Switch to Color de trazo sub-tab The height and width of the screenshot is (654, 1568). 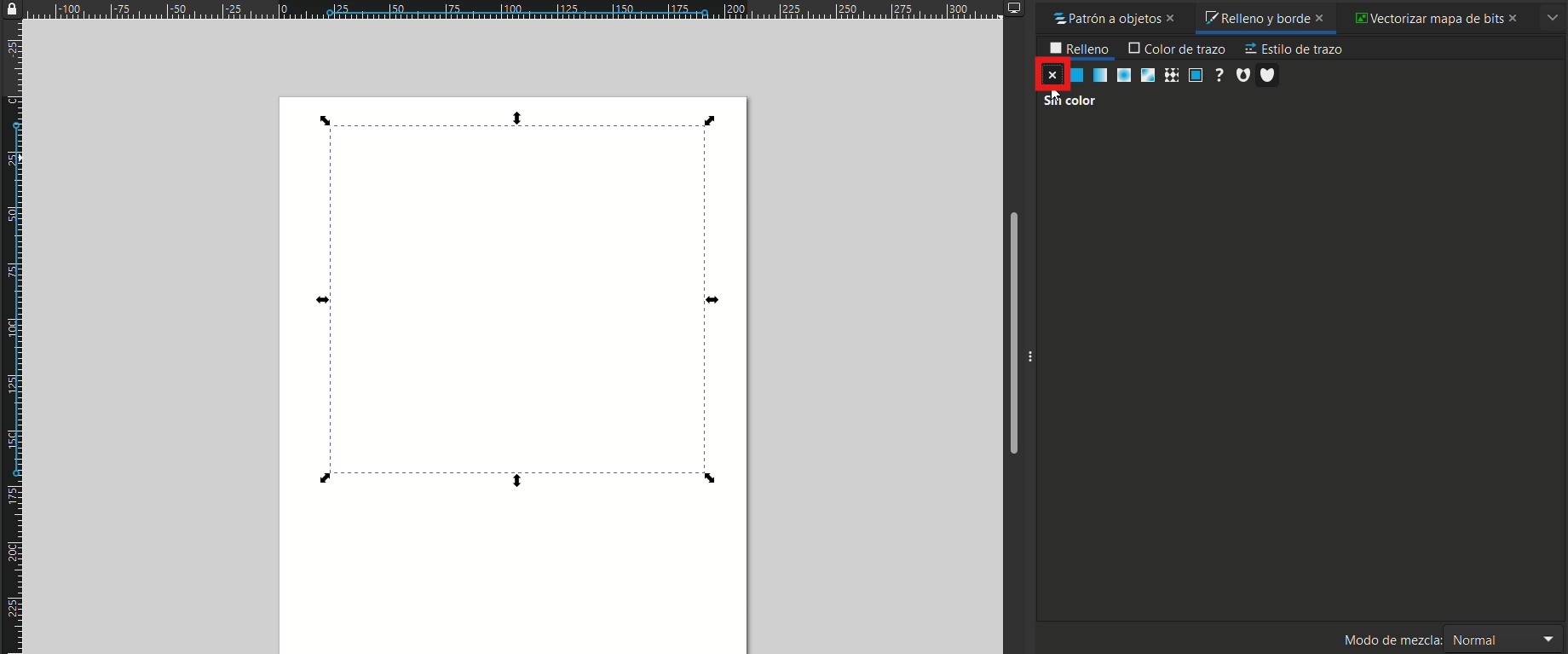tap(1177, 49)
